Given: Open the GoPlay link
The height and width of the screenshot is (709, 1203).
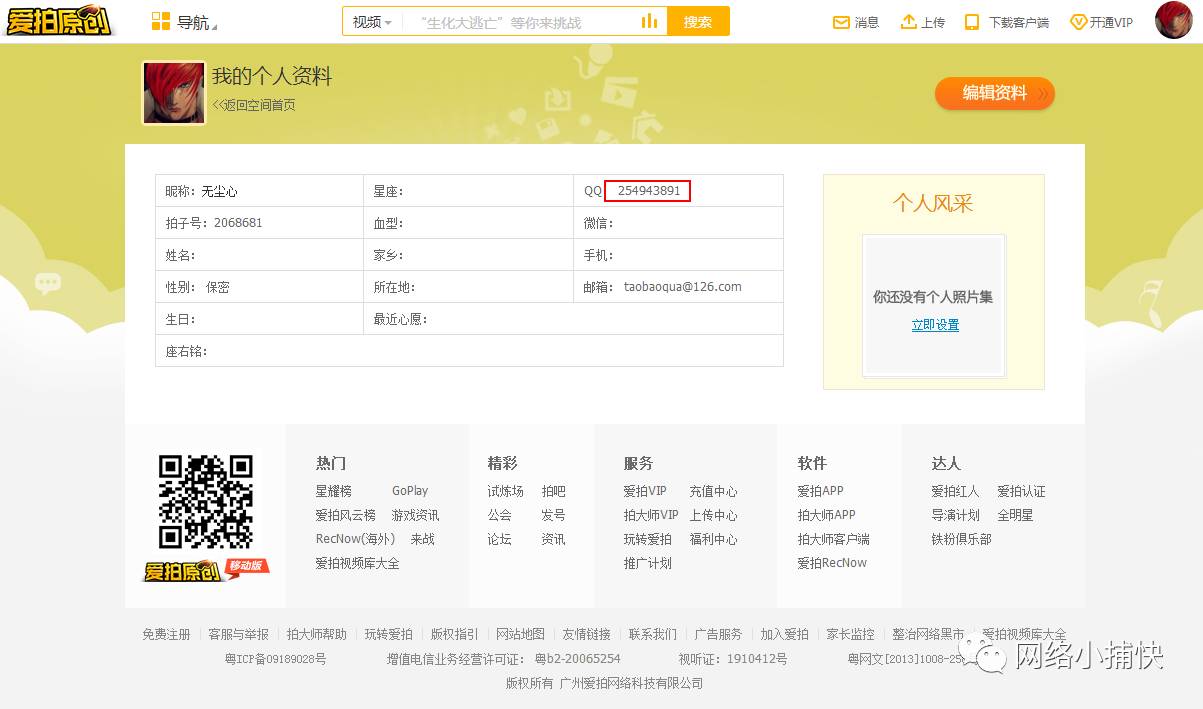Looking at the screenshot, I should tap(410, 491).
